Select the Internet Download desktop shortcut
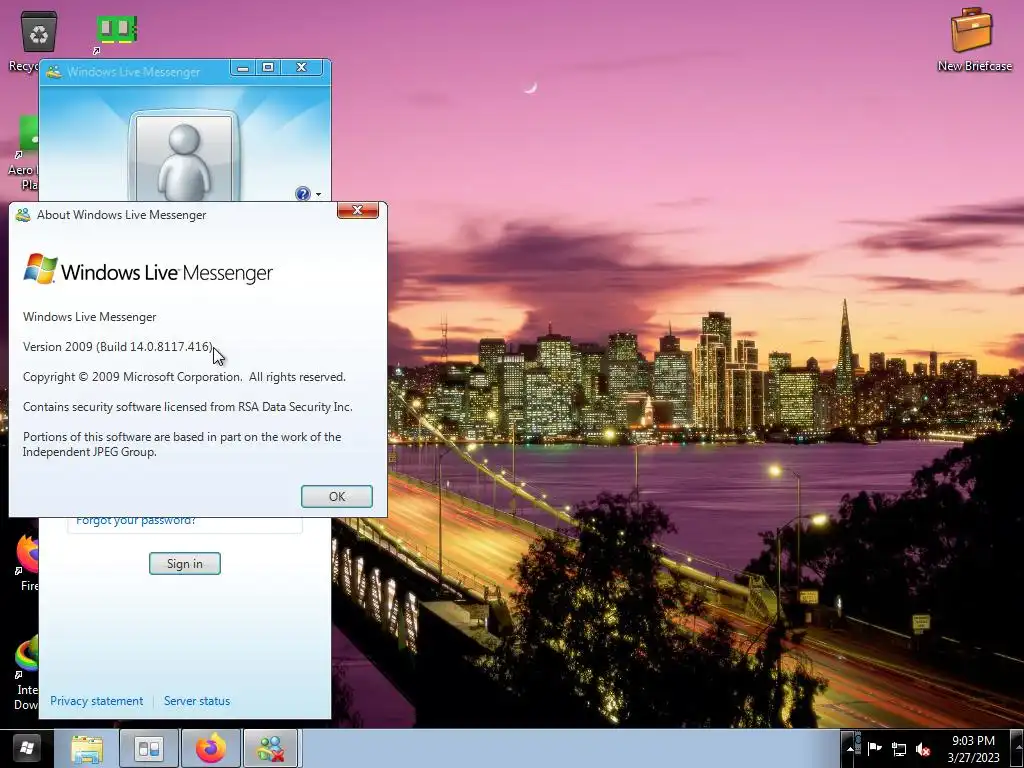The height and width of the screenshot is (768, 1024). (26, 673)
